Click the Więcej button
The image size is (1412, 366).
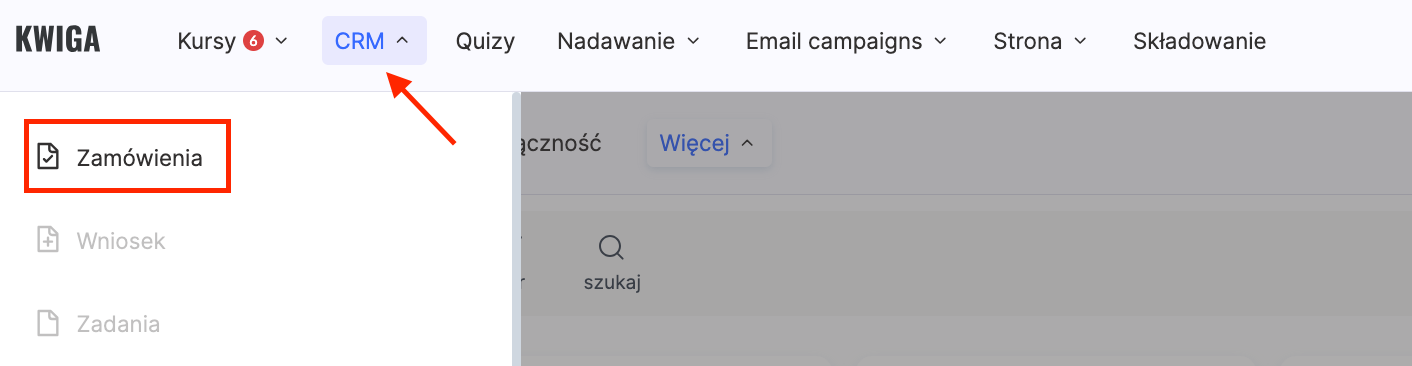pos(709,144)
